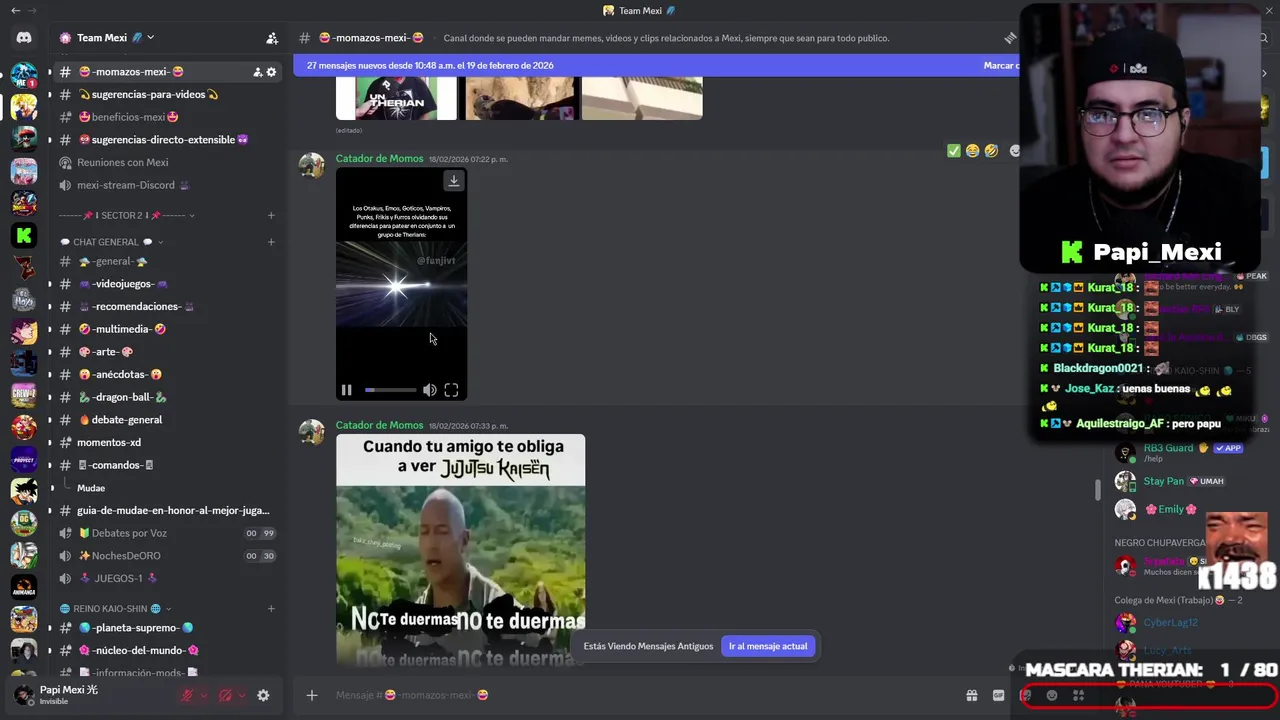The width and height of the screenshot is (1280, 720).
Task: Open the CREW-Z server icon
Action: click(24, 395)
